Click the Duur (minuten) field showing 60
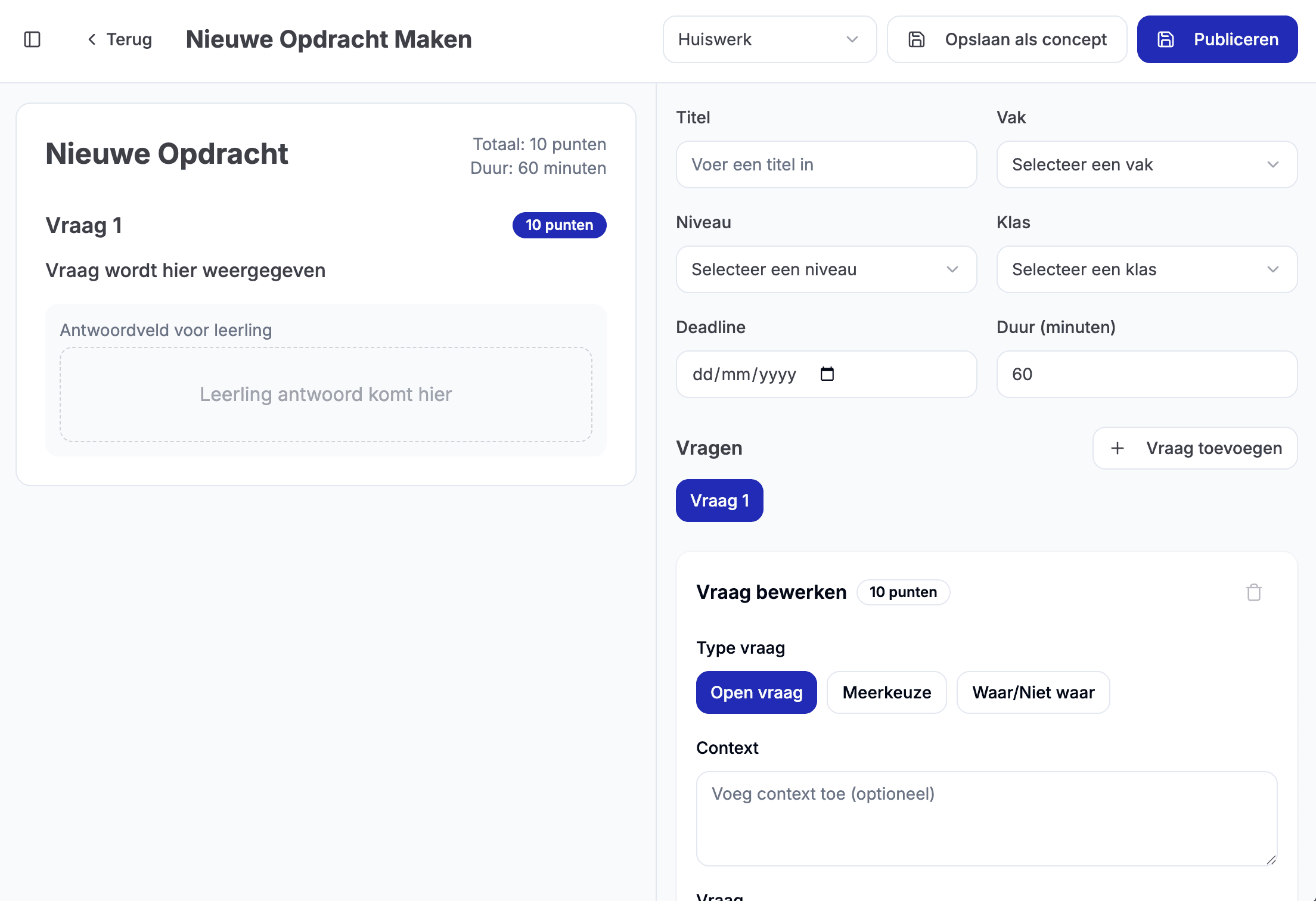Viewport: 1316px width, 901px height. tap(1147, 374)
